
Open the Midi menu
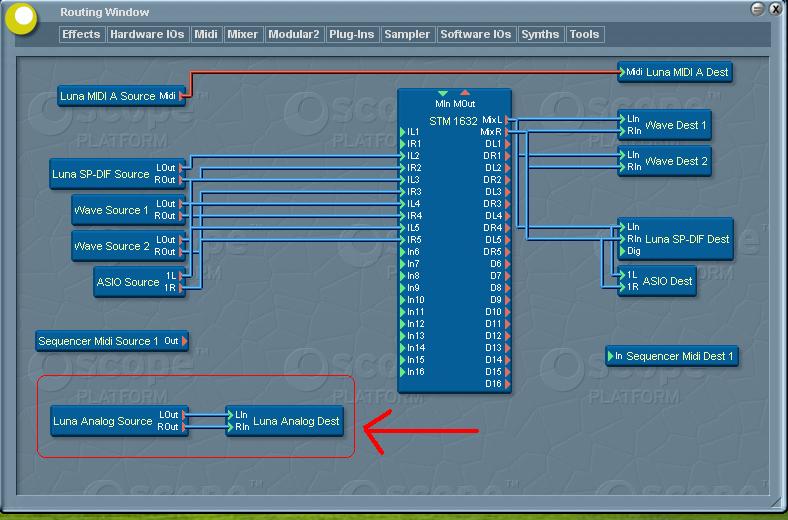[x=206, y=34]
